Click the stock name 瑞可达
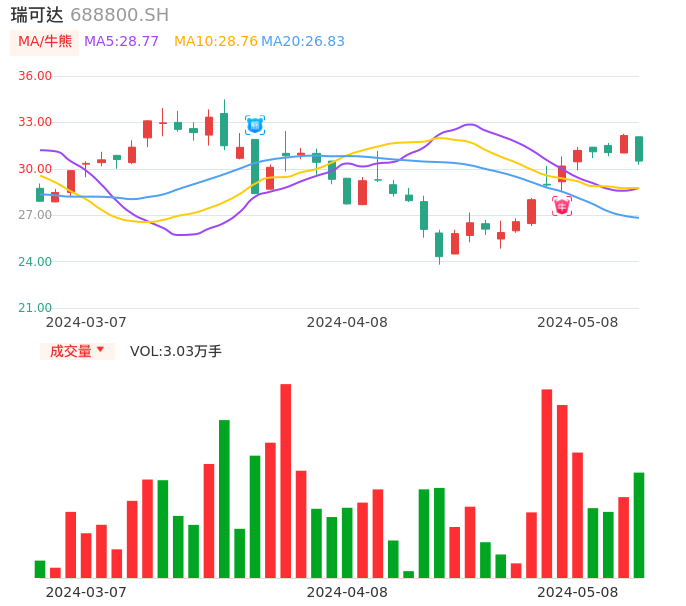 [37, 15]
